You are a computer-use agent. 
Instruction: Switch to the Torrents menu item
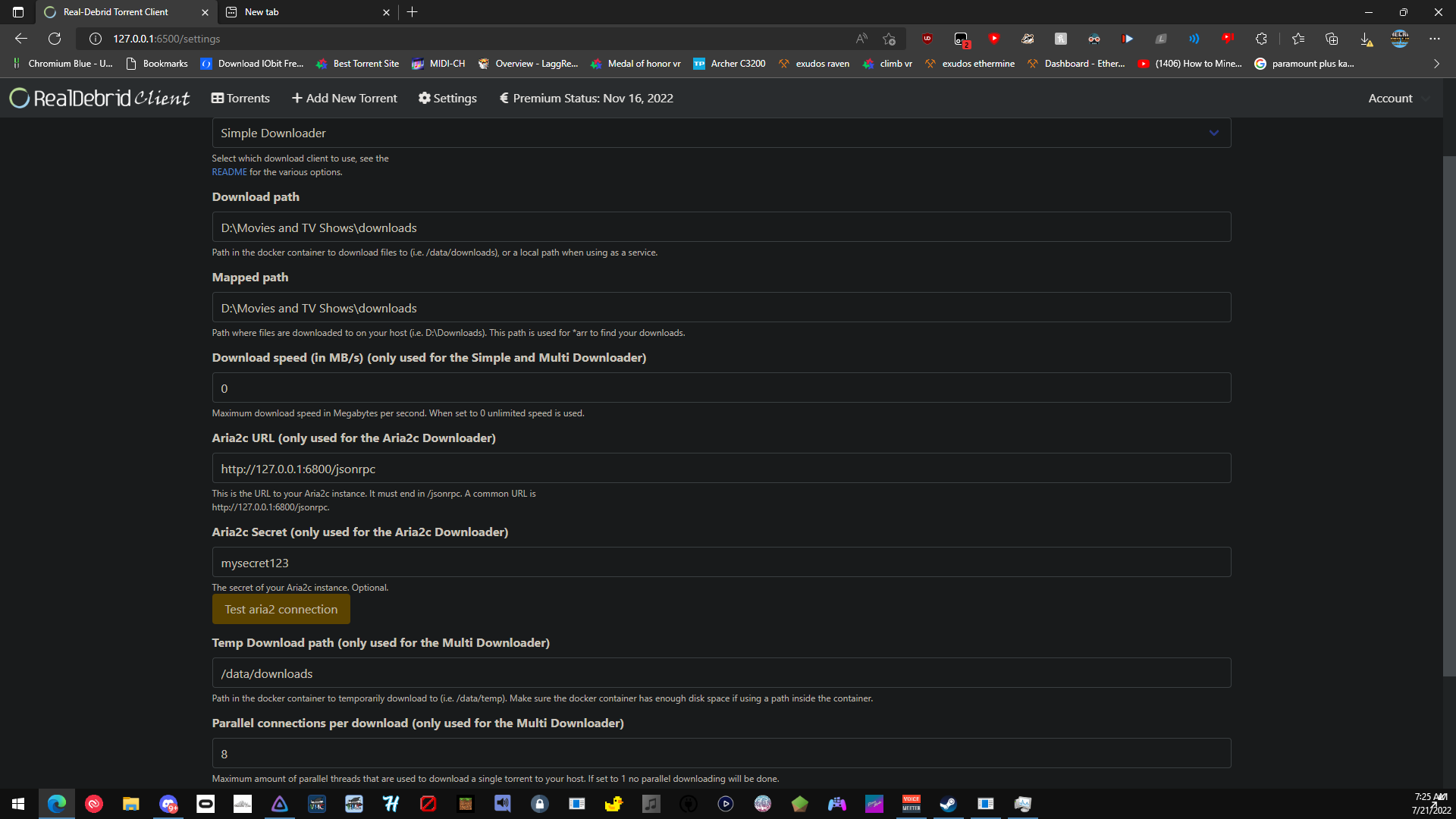click(240, 98)
